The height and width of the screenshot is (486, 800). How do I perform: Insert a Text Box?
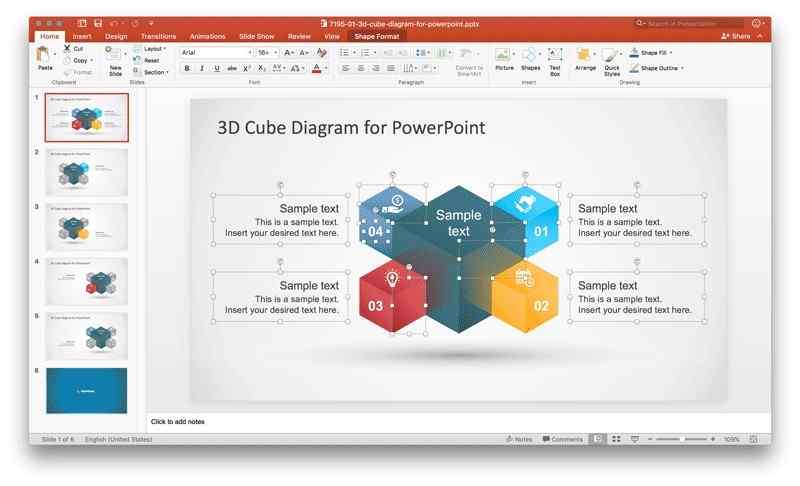pyautogui.click(x=555, y=61)
